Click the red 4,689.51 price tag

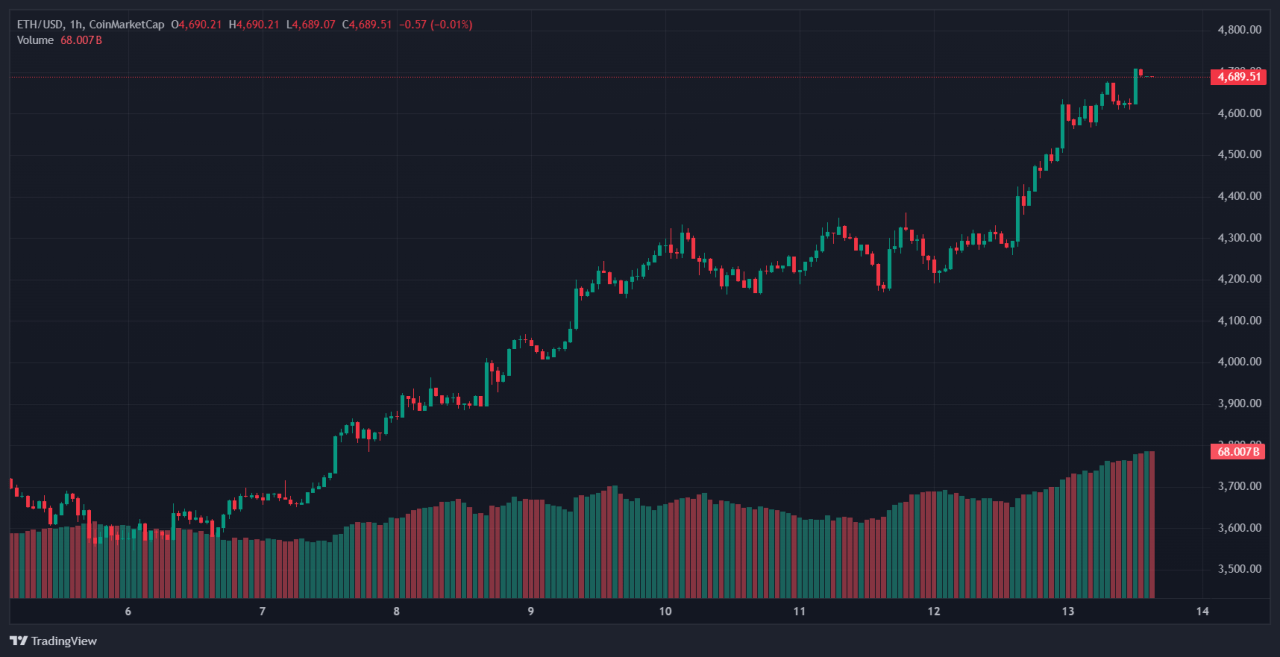coord(1236,76)
